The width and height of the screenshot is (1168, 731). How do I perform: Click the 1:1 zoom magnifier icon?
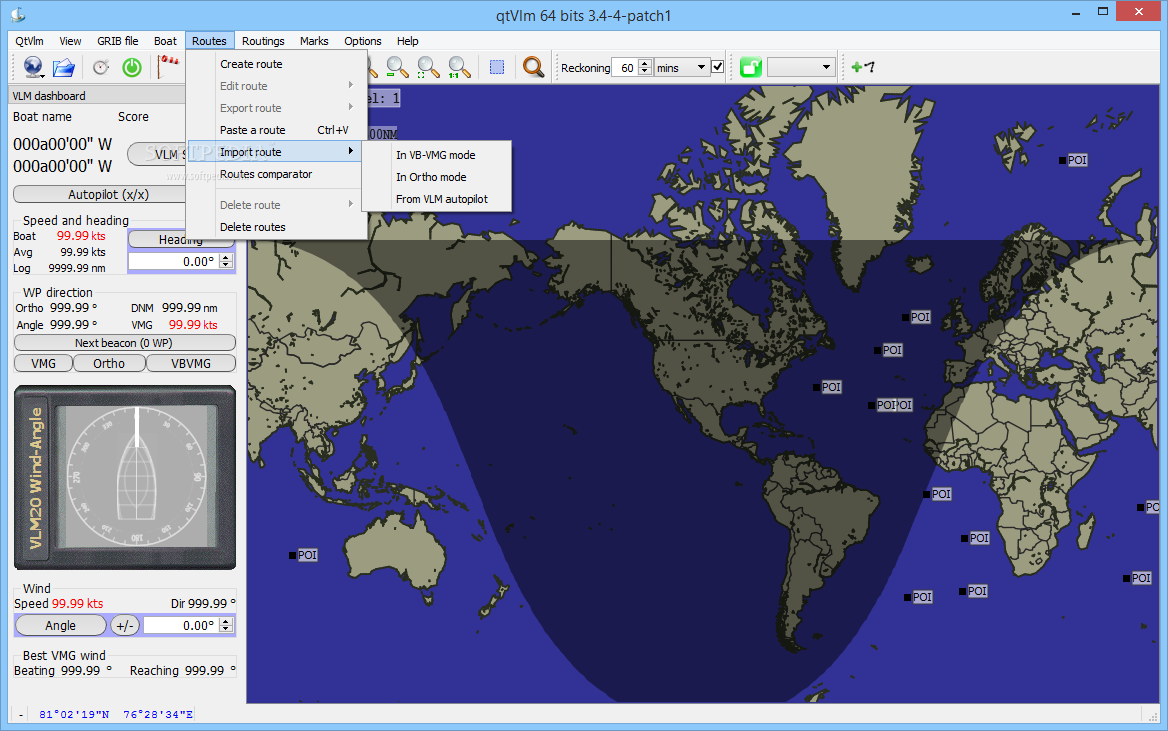(459, 67)
